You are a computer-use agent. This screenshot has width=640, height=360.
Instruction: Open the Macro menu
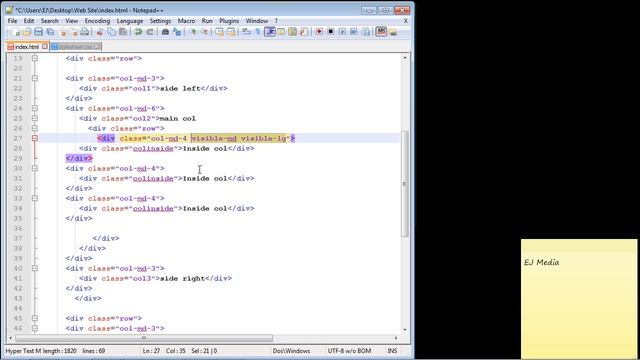[186, 21]
